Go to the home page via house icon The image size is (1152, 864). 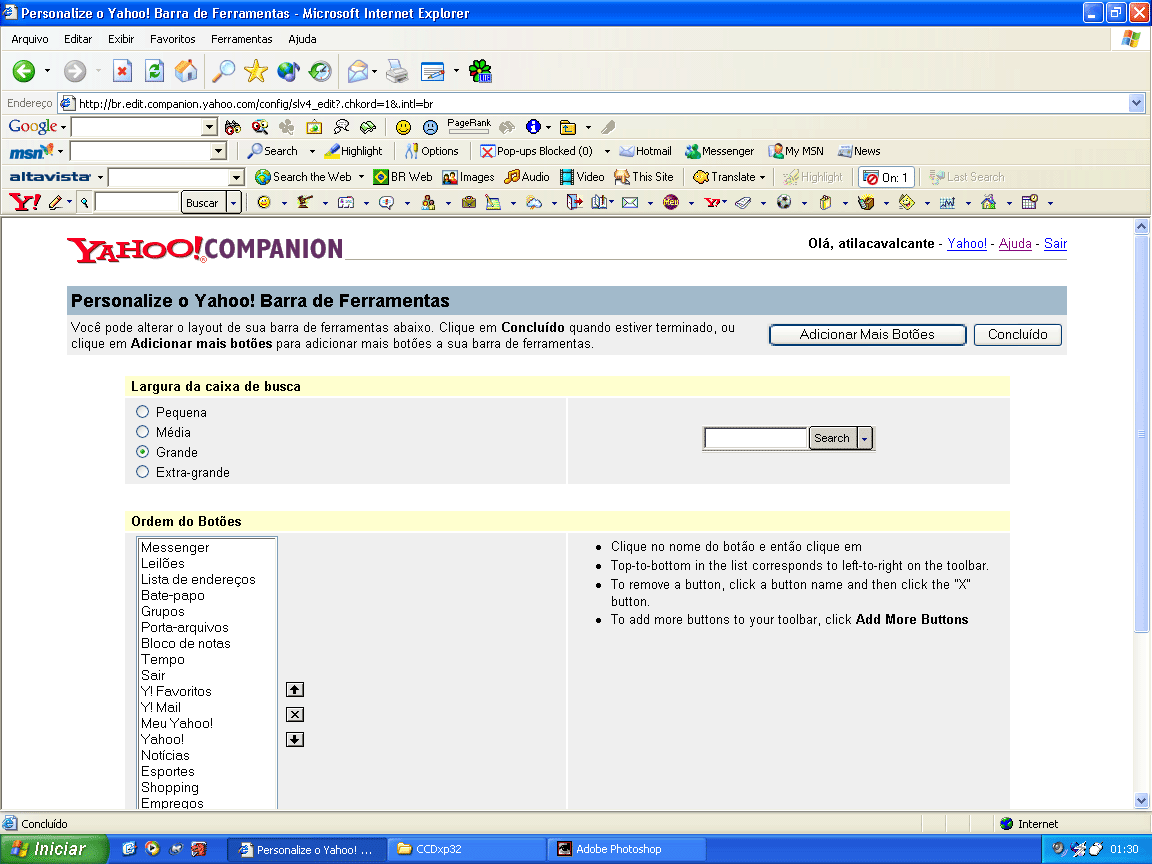click(x=186, y=71)
